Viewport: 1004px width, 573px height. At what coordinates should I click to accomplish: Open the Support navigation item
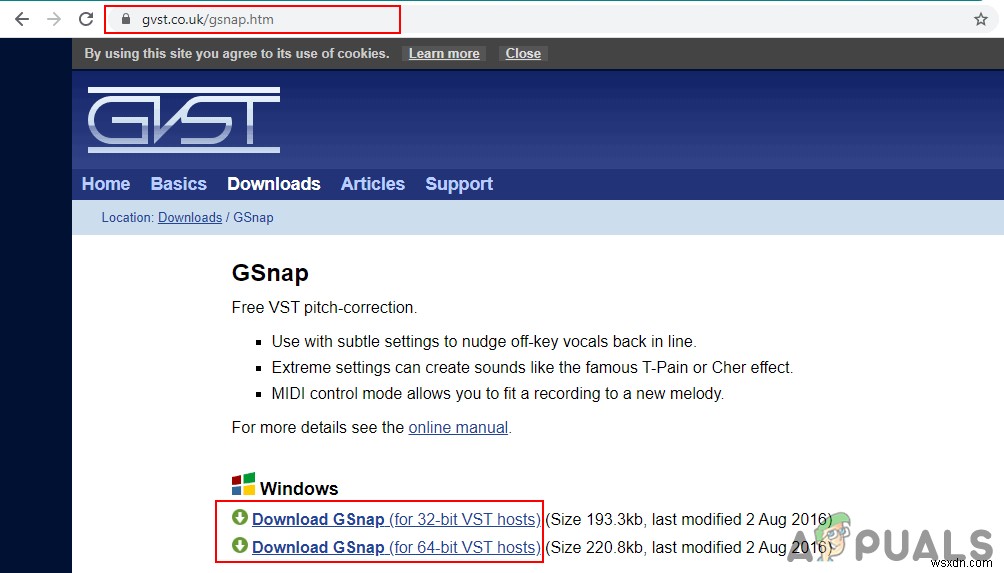pos(459,184)
